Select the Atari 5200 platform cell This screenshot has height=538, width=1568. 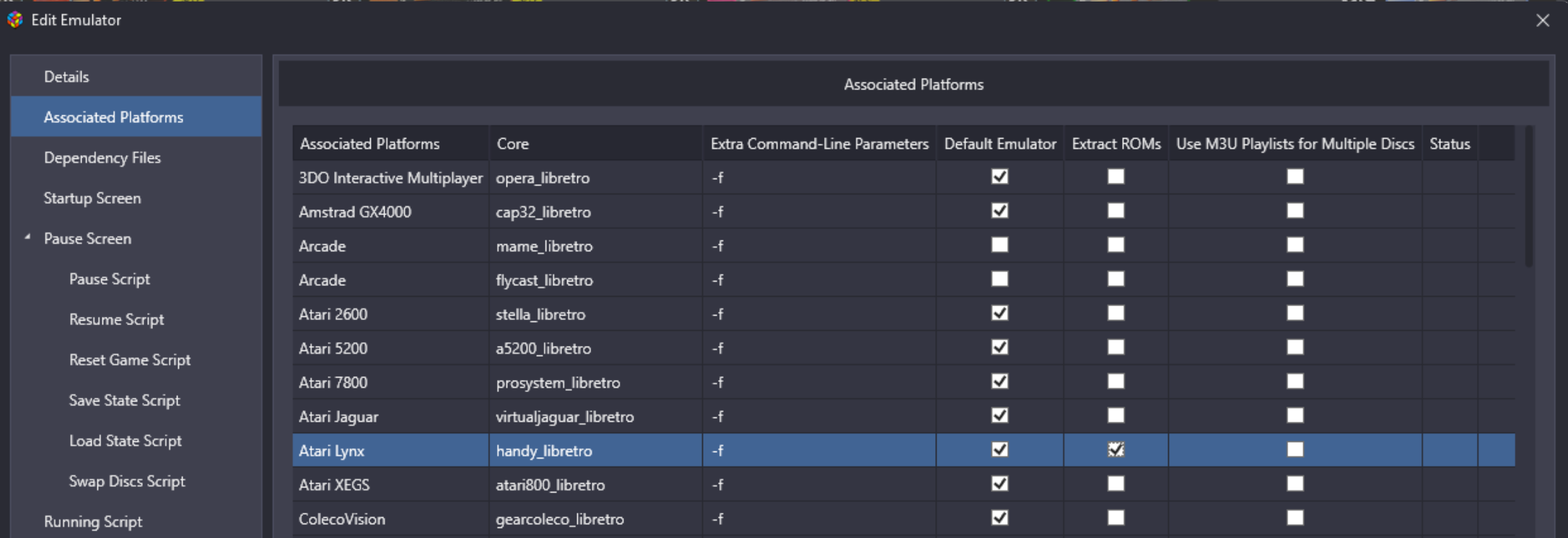(x=390, y=348)
